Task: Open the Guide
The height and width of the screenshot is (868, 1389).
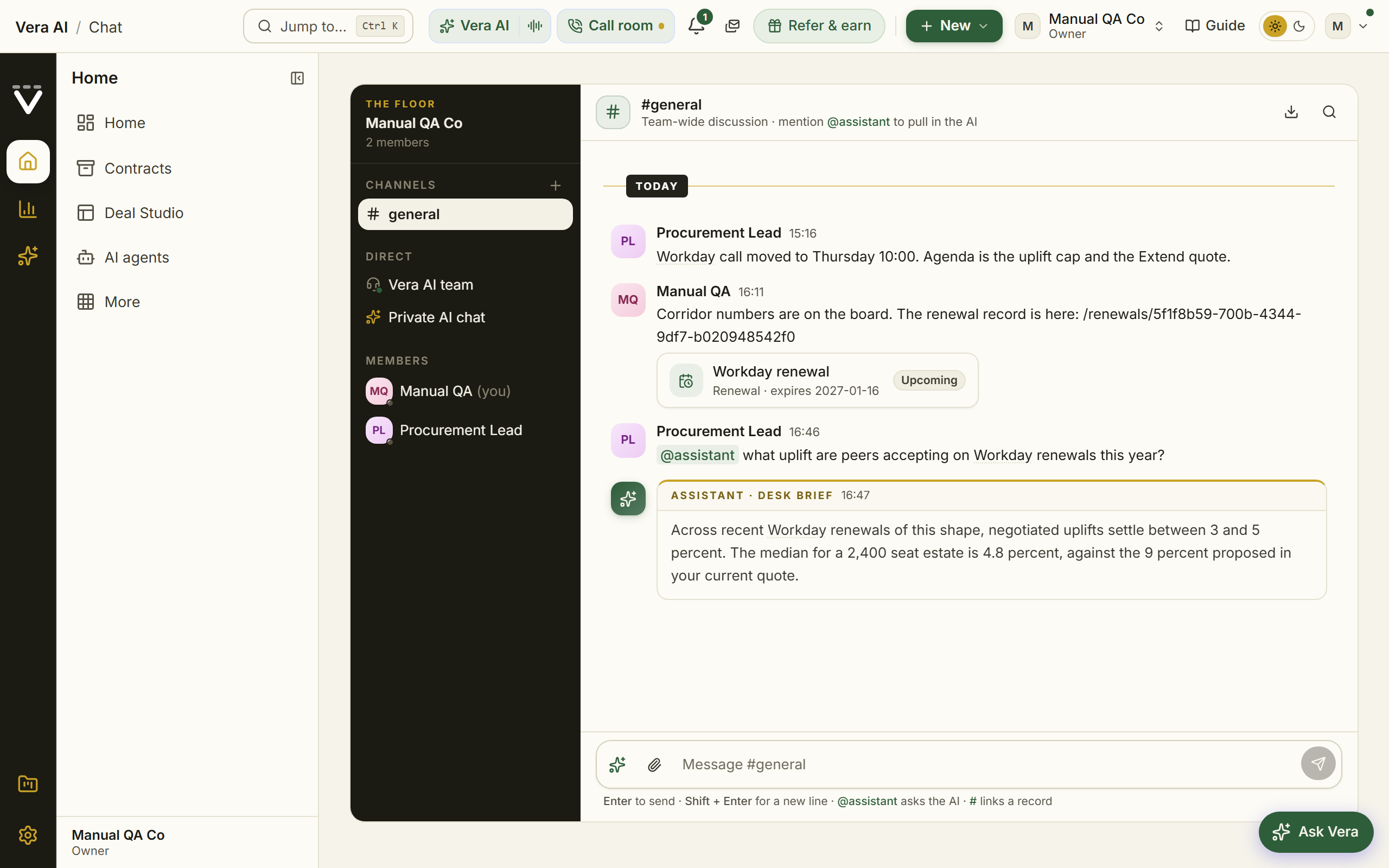Action: coord(1214,26)
